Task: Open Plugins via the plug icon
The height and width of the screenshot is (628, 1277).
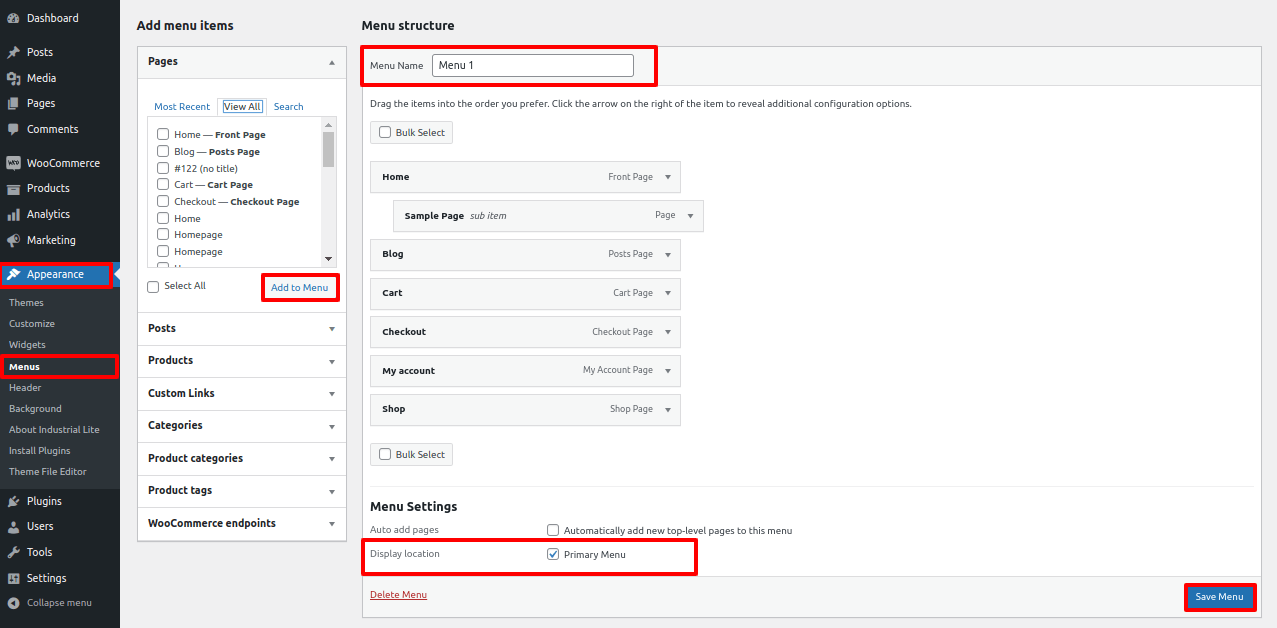Action: pyautogui.click(x=13, y=501)
